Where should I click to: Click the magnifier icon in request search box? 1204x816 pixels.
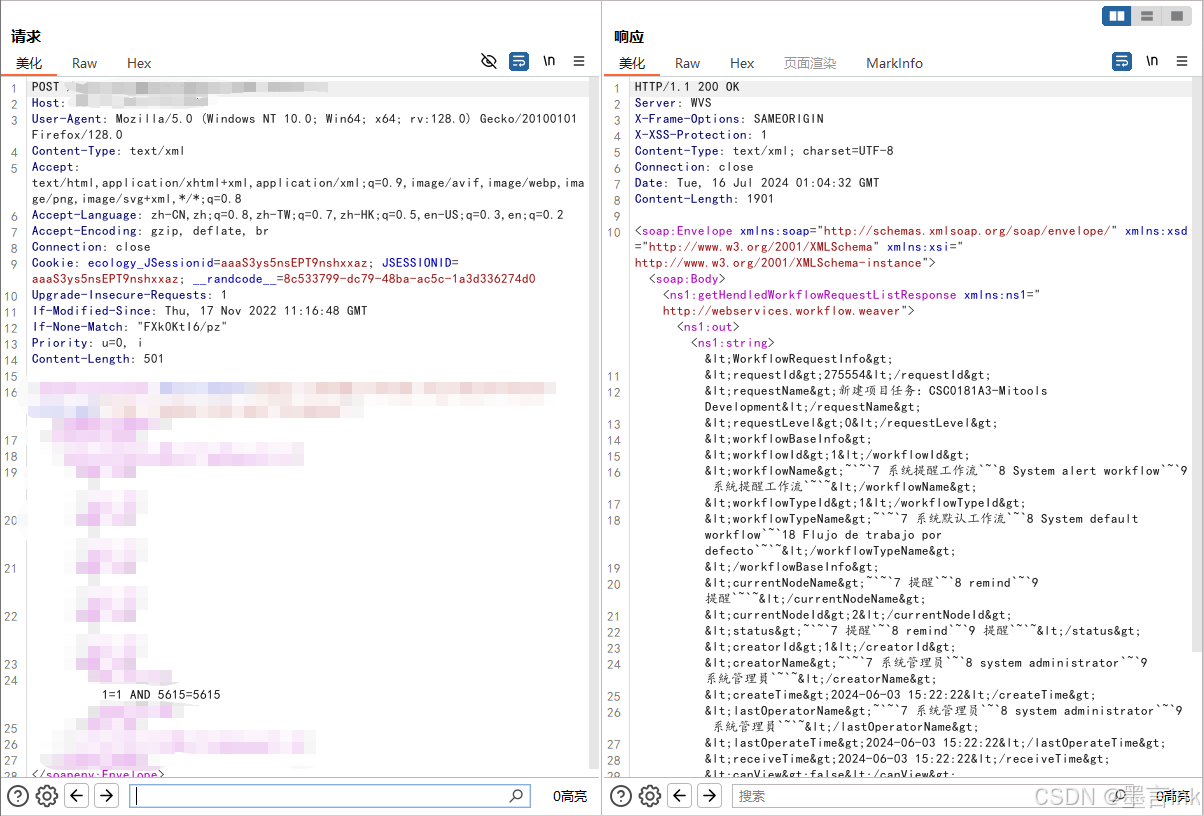click(x=516, y=796)
